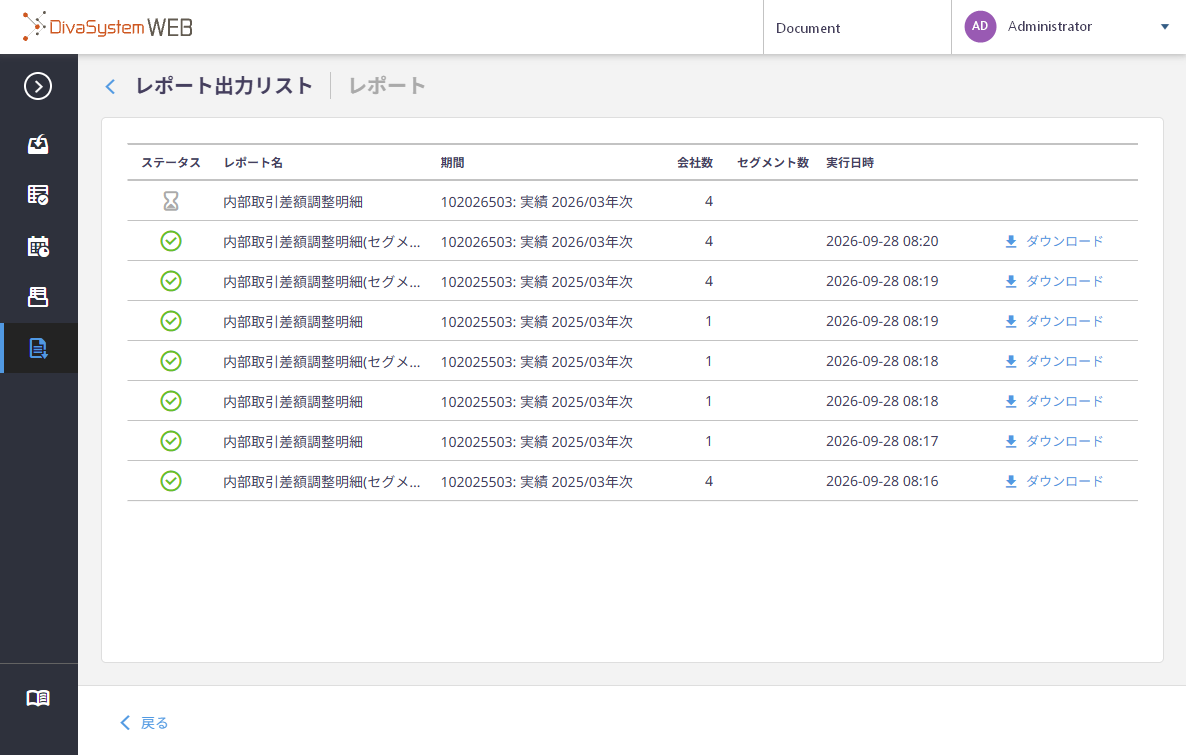Click the 会社数 column header
Viewport: 1186px width, 755px height.
[695, 163]
